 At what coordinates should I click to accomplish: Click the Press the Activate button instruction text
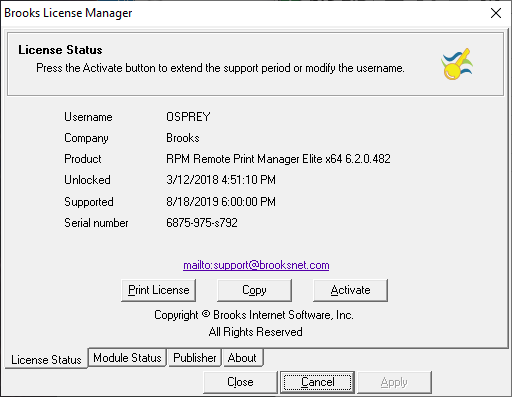[x=220, y=68]
